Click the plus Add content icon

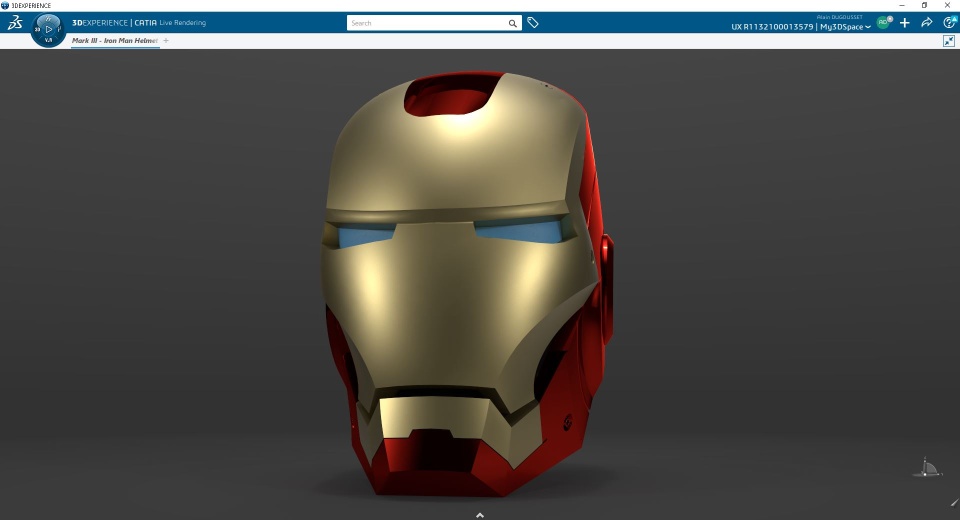click(904, 23)
